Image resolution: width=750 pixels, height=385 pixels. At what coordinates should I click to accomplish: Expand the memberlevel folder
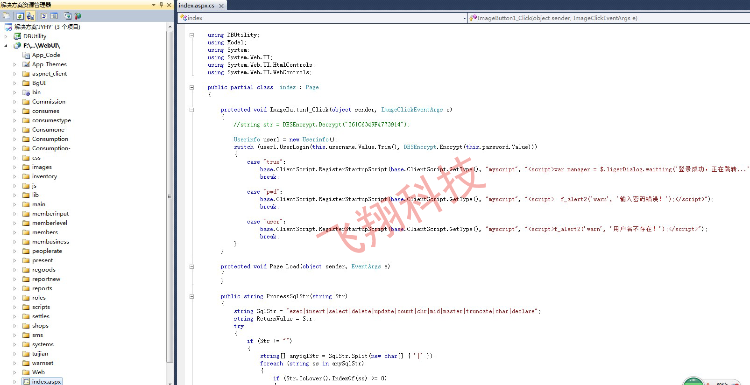tap(15, 223)
